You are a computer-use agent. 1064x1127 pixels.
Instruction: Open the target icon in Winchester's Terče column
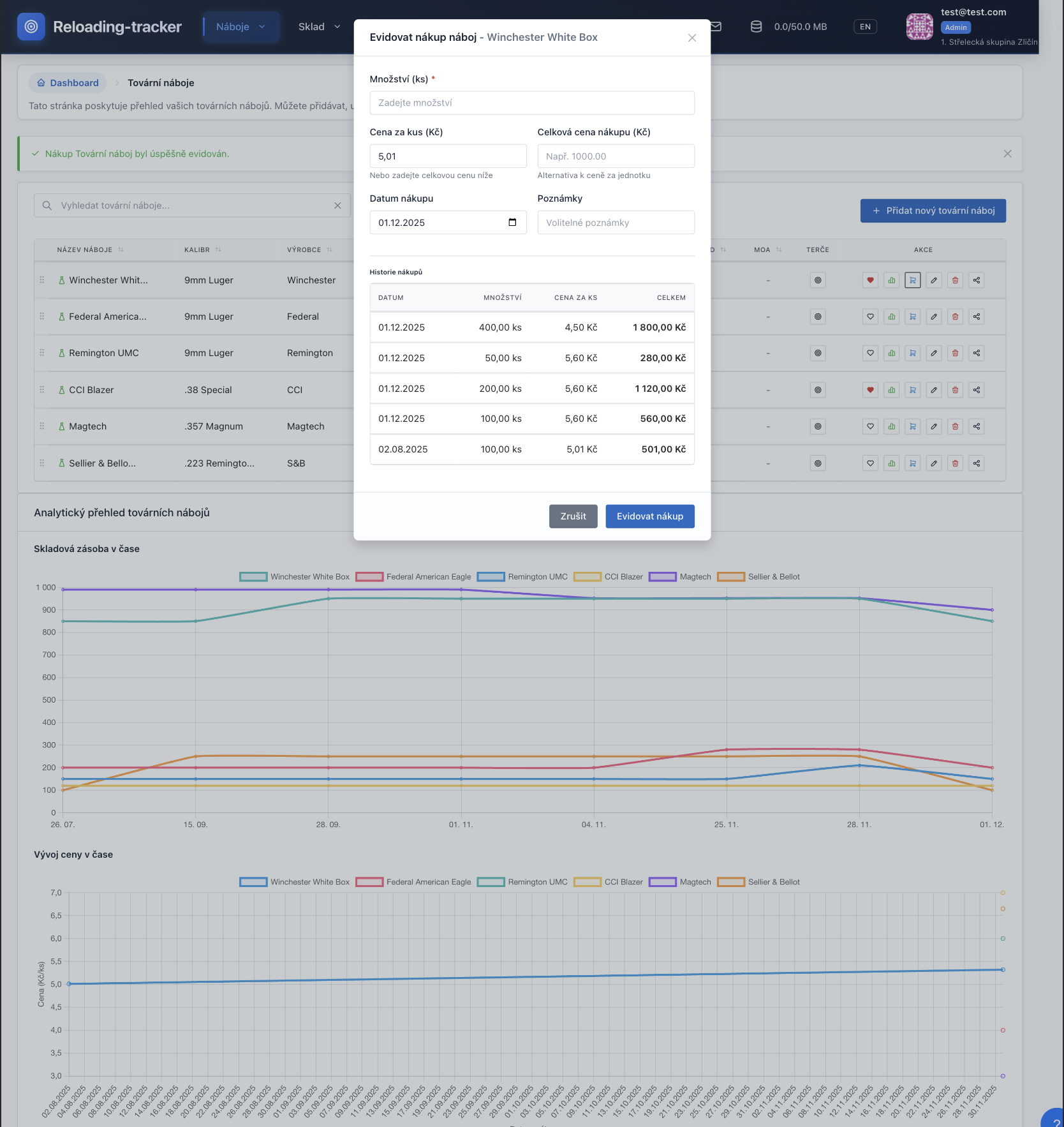(818, 280)
